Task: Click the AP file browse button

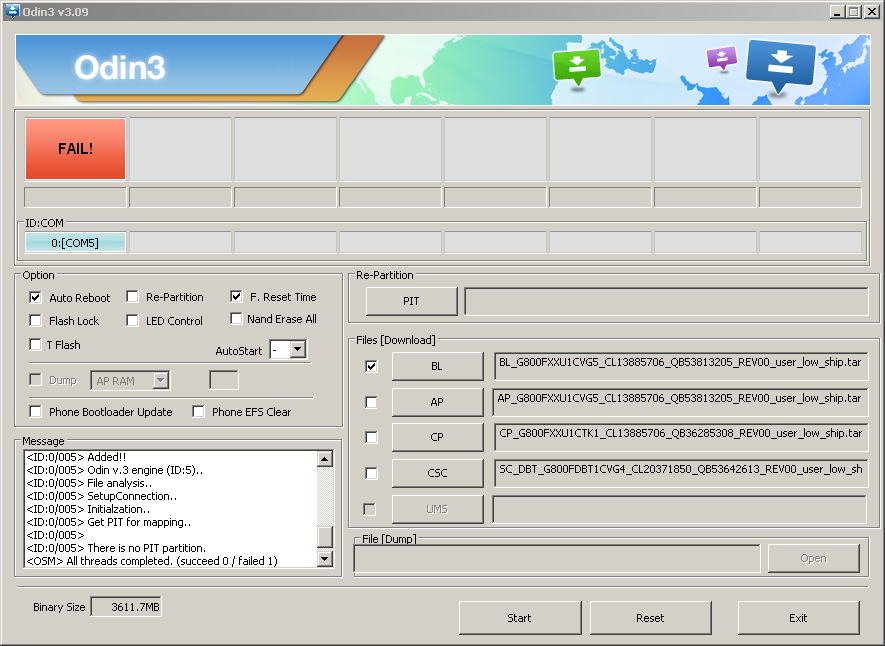Action: click(x=437, y=402)
